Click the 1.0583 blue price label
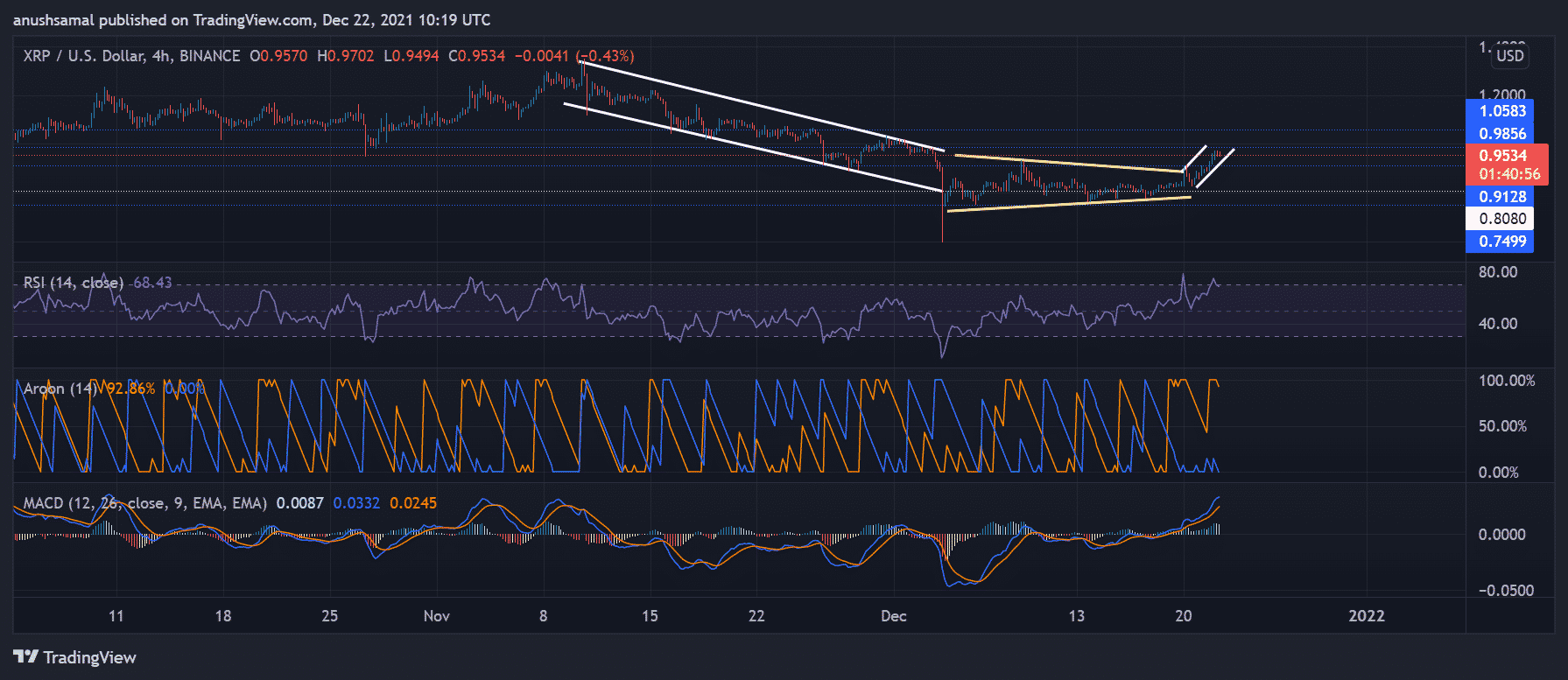Image resolution: width=1568 pixels, height=680 pixels. [1501, 111]
